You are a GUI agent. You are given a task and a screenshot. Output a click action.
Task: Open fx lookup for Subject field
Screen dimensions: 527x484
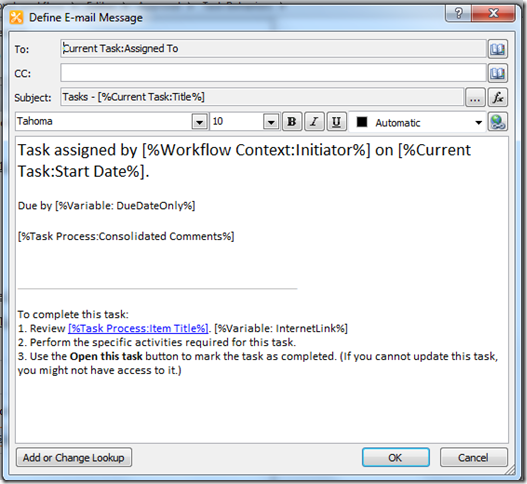click(498, 97)
